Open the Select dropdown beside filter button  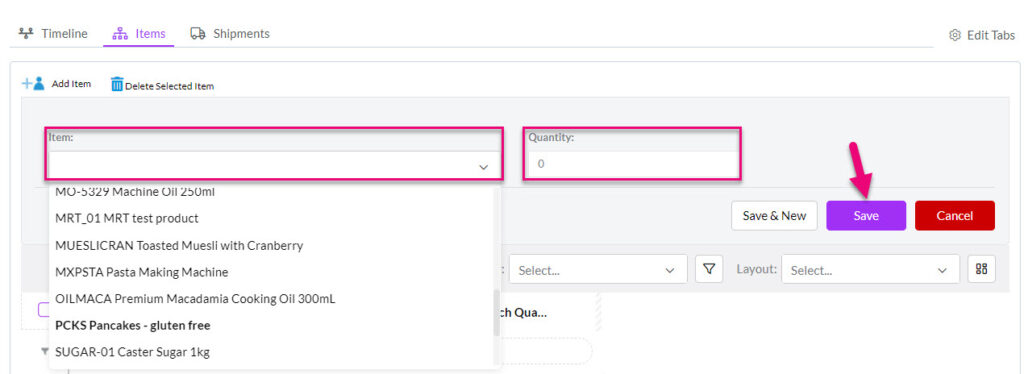[598, 269]
